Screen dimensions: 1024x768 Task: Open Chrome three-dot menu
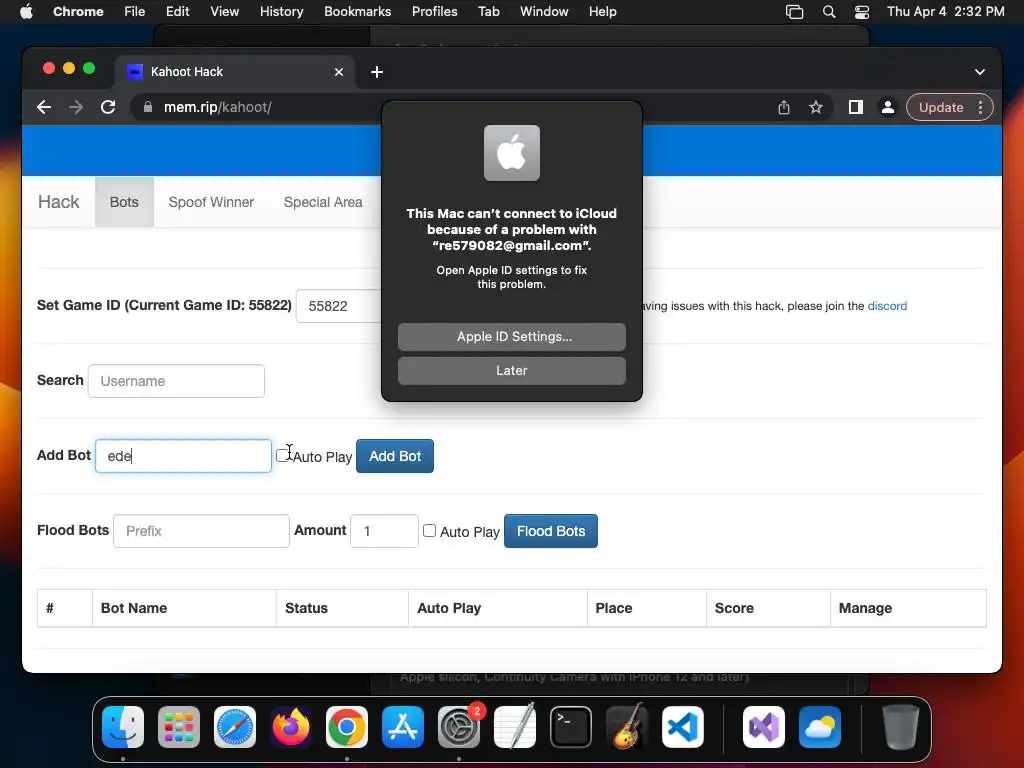point(980,107)
